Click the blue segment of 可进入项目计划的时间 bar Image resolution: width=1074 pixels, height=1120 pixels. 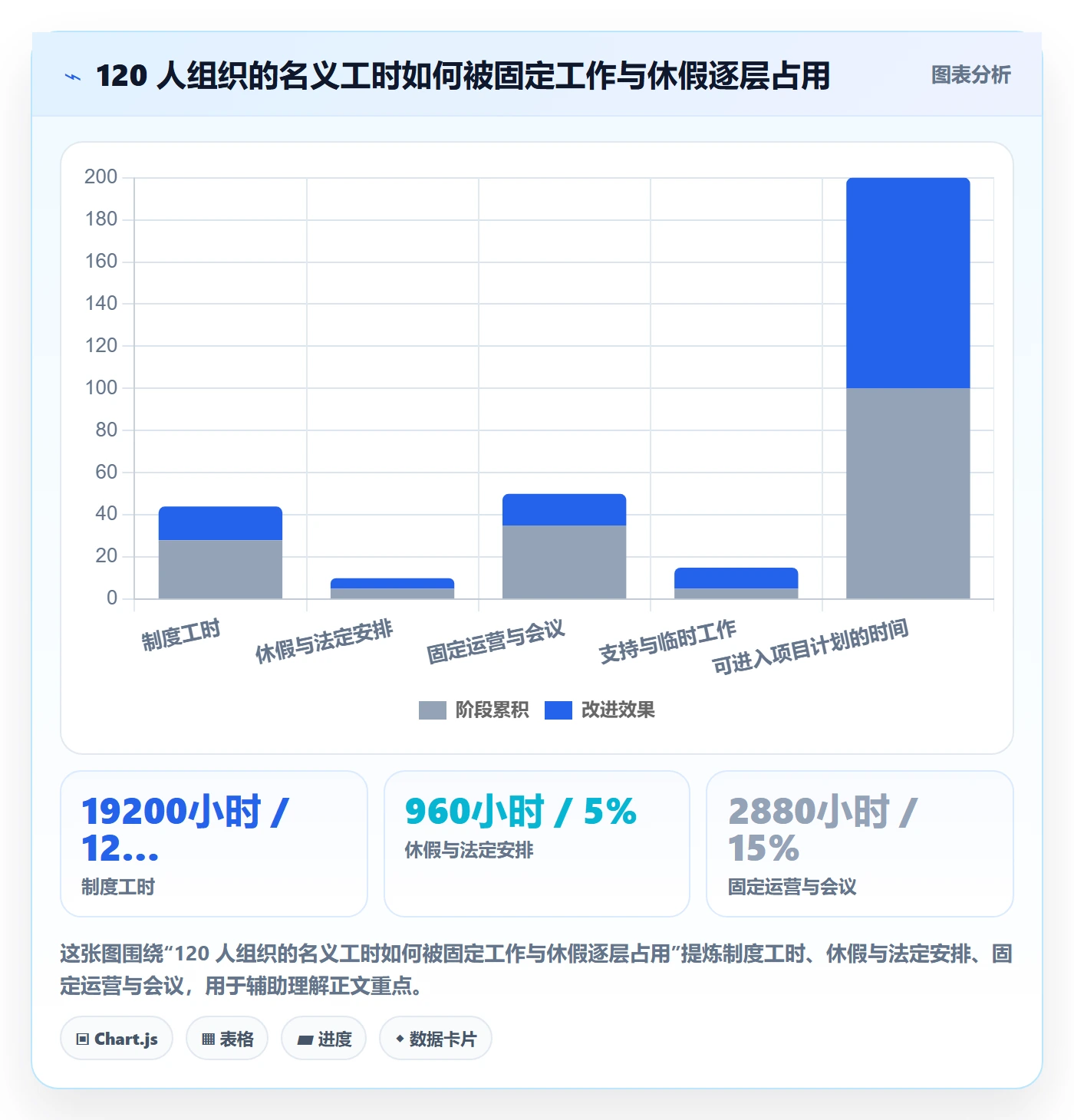pos(908,283)
